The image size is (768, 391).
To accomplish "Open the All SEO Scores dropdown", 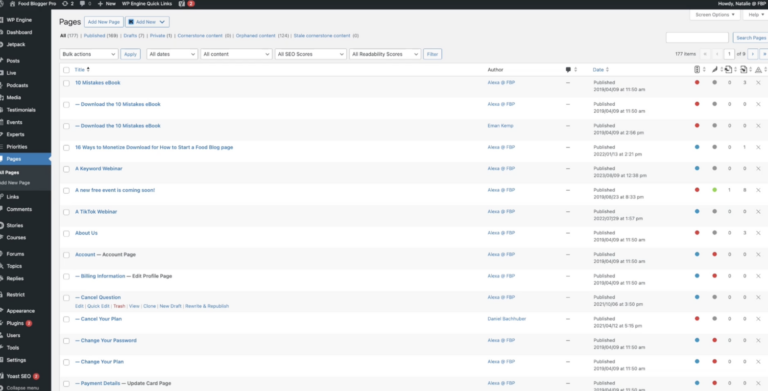I will click(x=311, y=54).
